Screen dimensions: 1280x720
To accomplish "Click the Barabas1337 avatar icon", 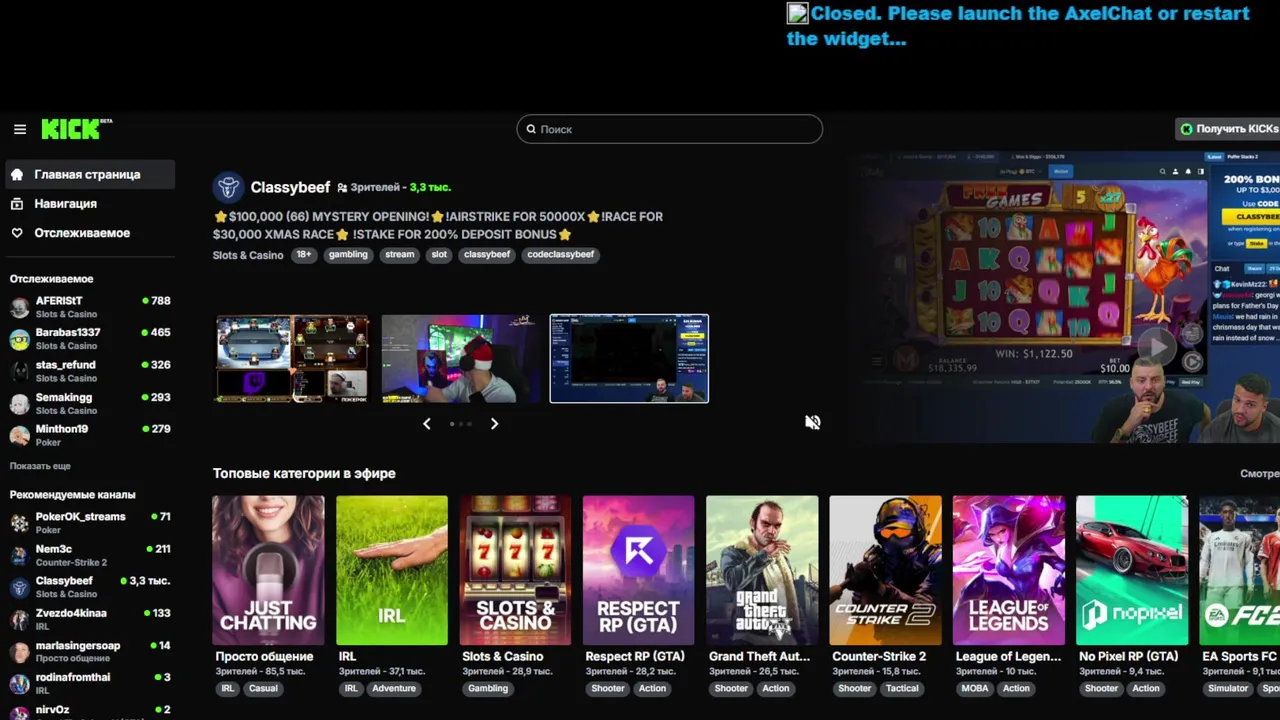I will (20, 339).
